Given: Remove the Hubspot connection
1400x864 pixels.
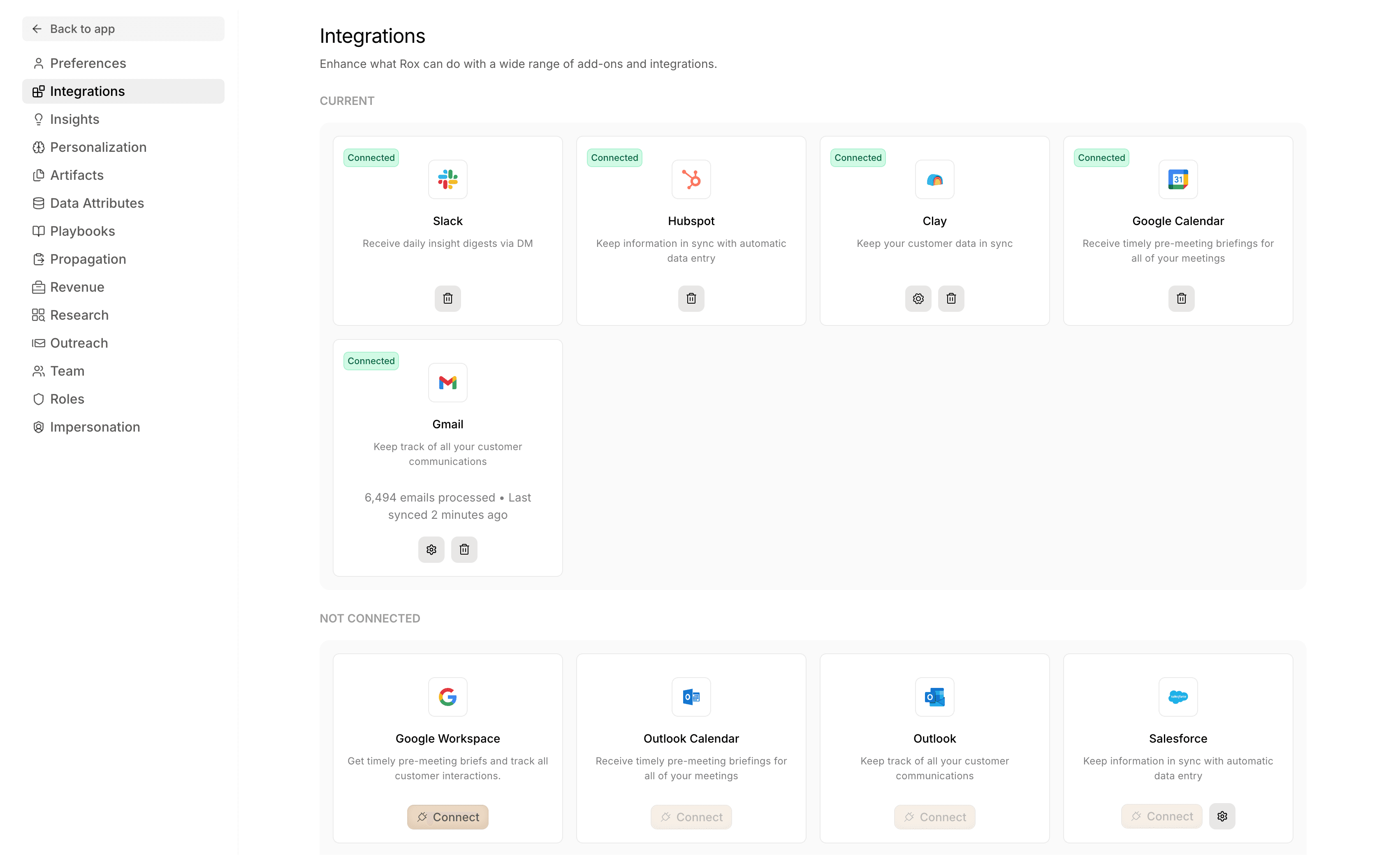Looking at the screenshot, I should [x=691, y=298].
